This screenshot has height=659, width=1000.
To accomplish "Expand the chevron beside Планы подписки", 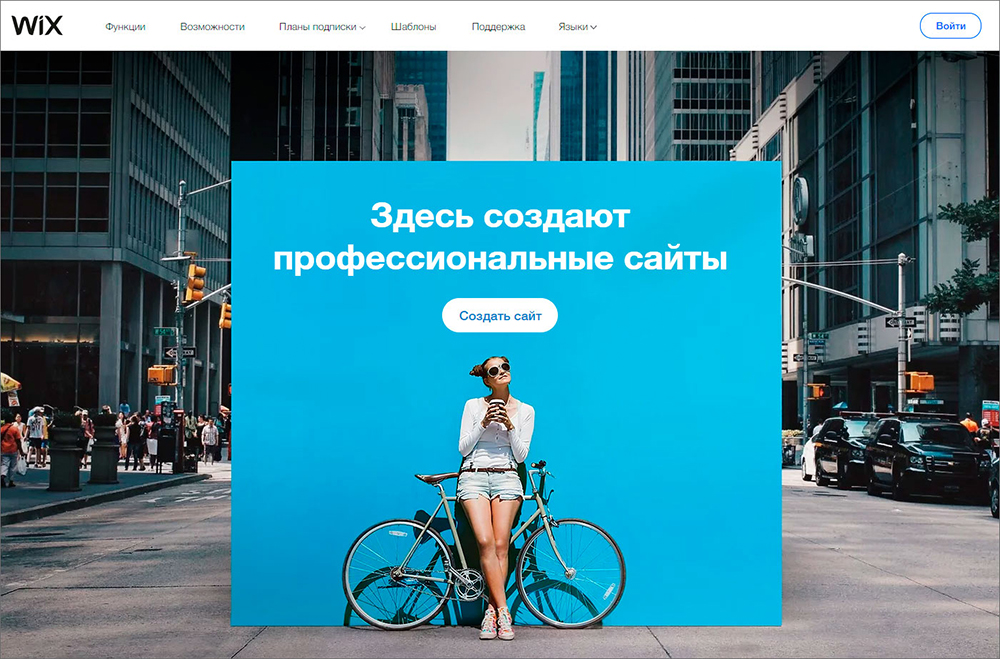I will click(x=362, y=27).
